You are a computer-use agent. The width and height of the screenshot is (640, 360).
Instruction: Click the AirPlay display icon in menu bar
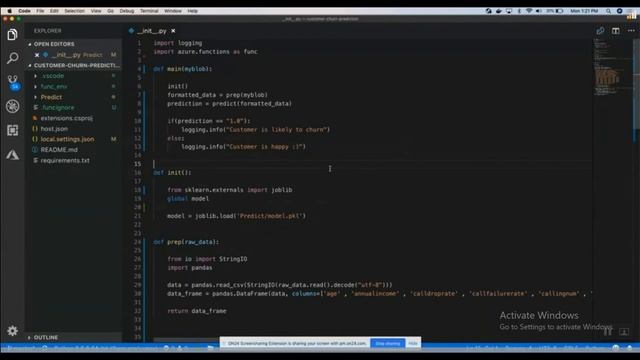pyautogui.click(x=509, y=11)
